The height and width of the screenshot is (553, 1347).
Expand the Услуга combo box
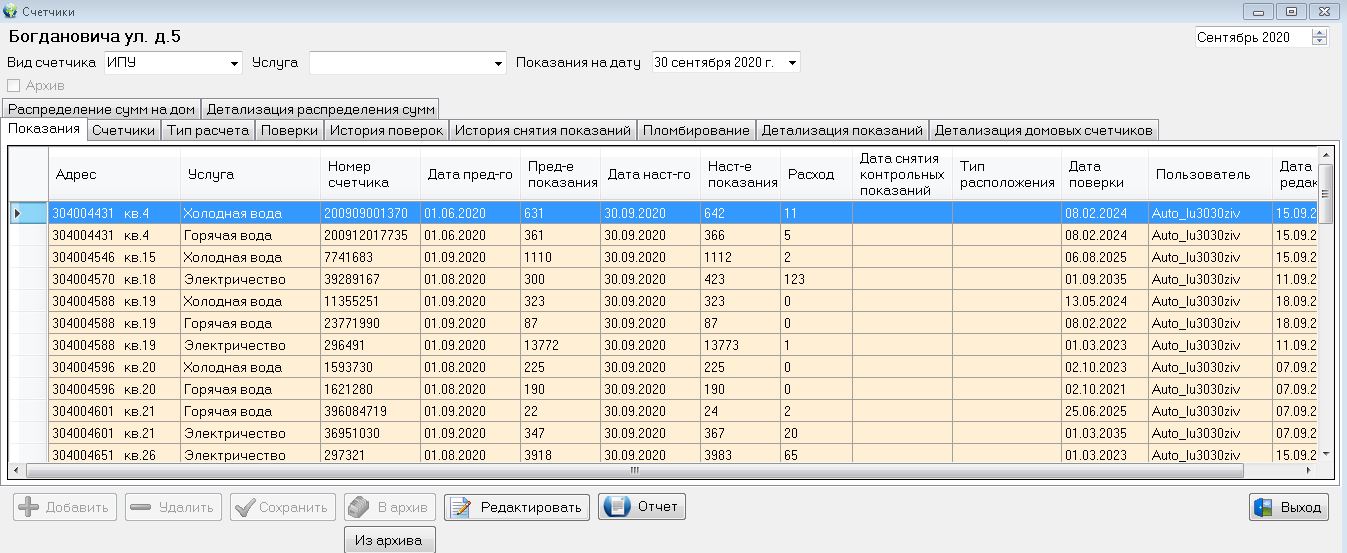(x=499, y=63)
